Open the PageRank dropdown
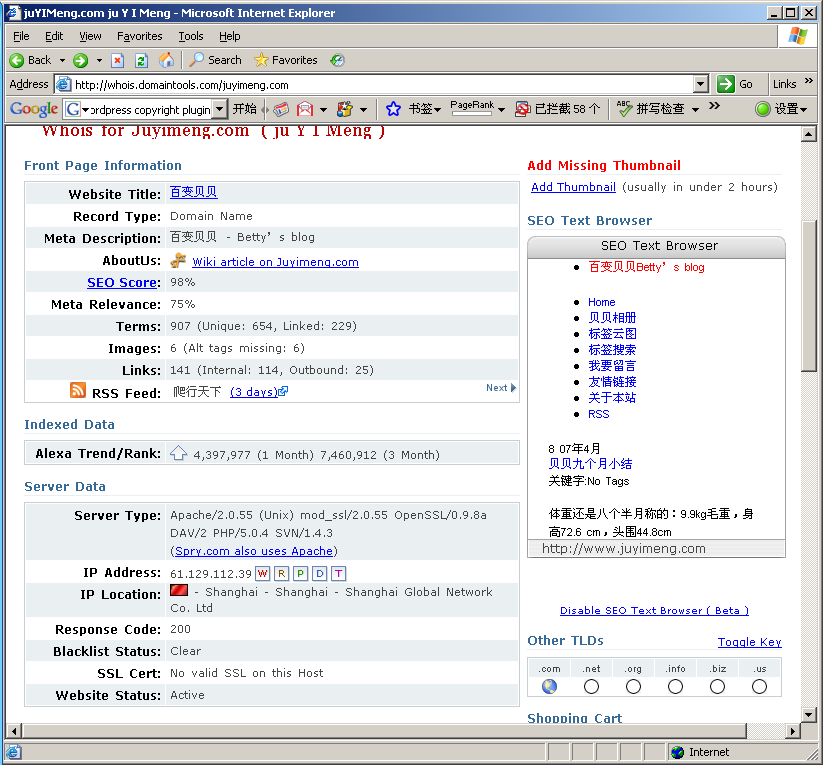The height and width of the screenshot is (765, 823). (502, 110)
